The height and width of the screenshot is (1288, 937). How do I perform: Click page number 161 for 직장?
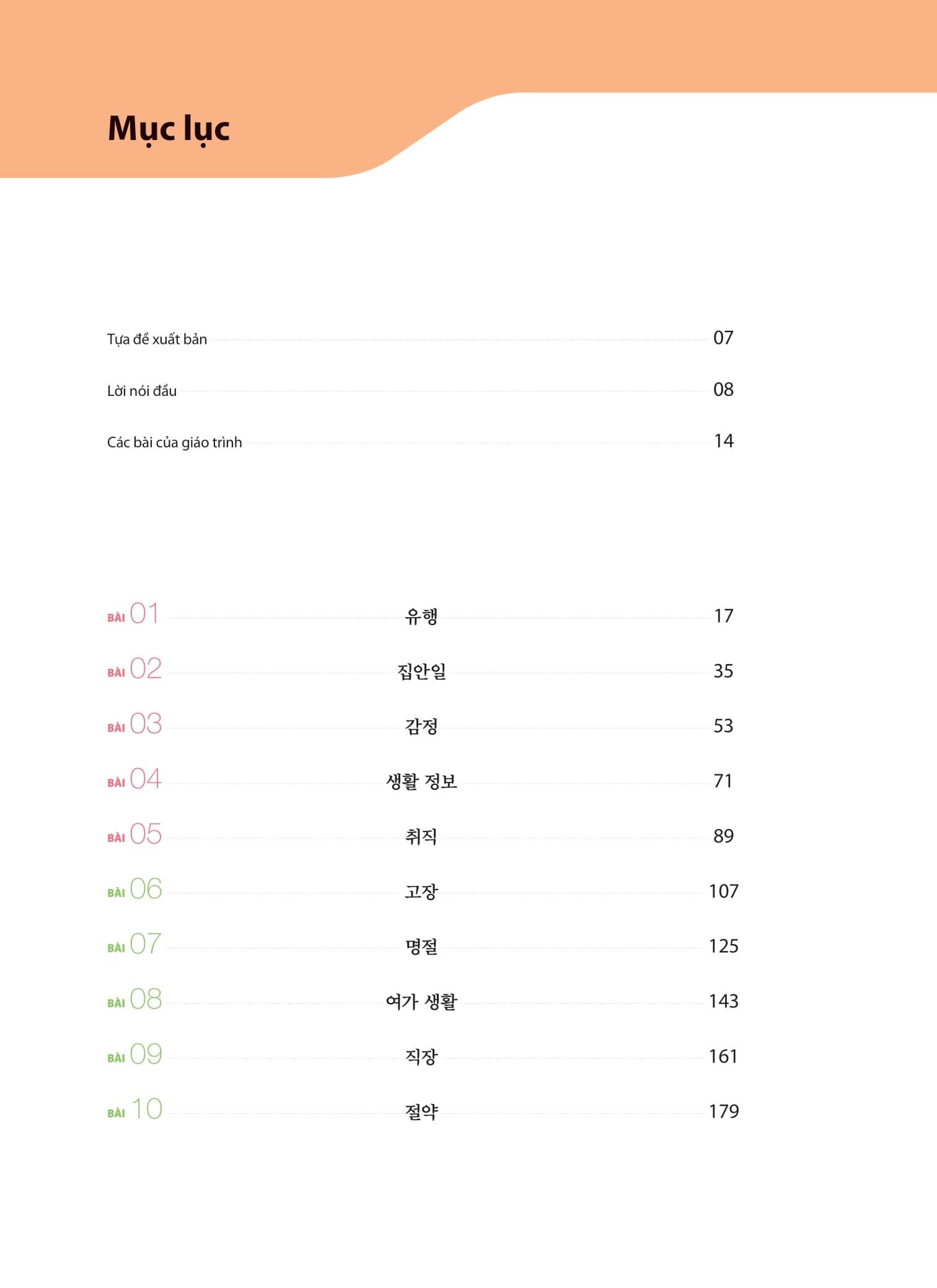point(723,1056)
